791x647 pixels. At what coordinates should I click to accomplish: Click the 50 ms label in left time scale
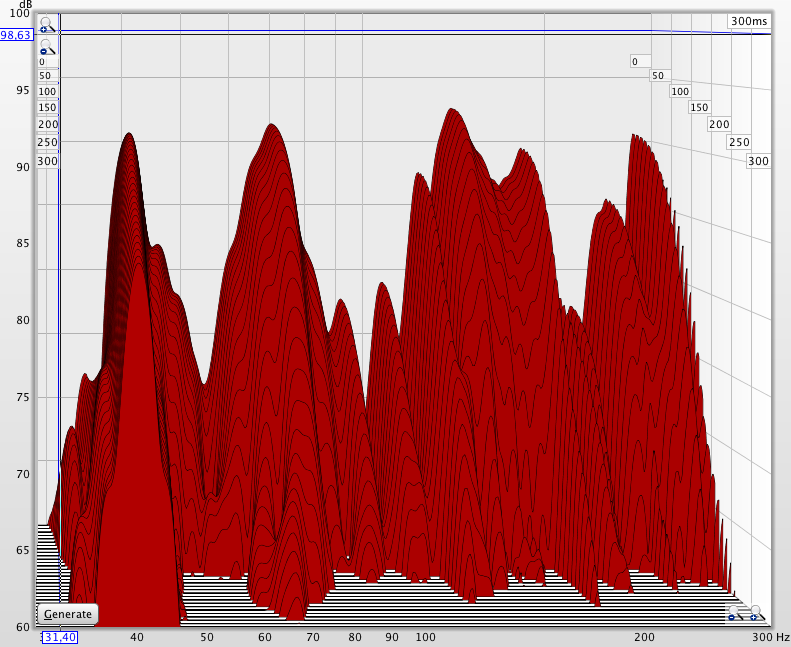pos(45,76)
